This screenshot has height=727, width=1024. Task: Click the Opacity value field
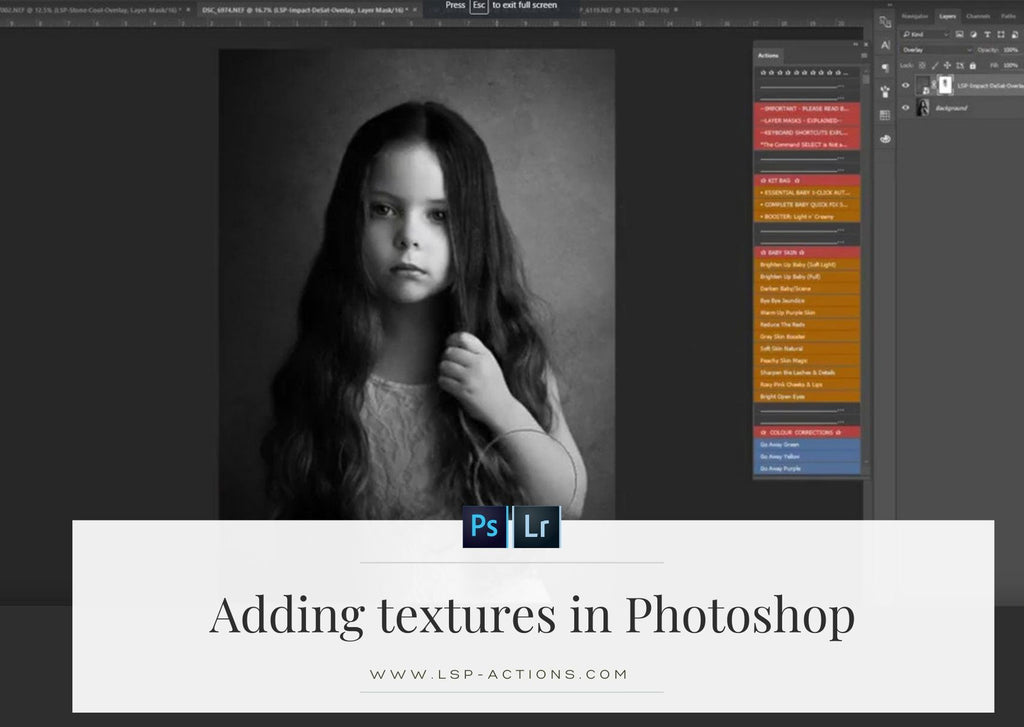coord(1010,49)
